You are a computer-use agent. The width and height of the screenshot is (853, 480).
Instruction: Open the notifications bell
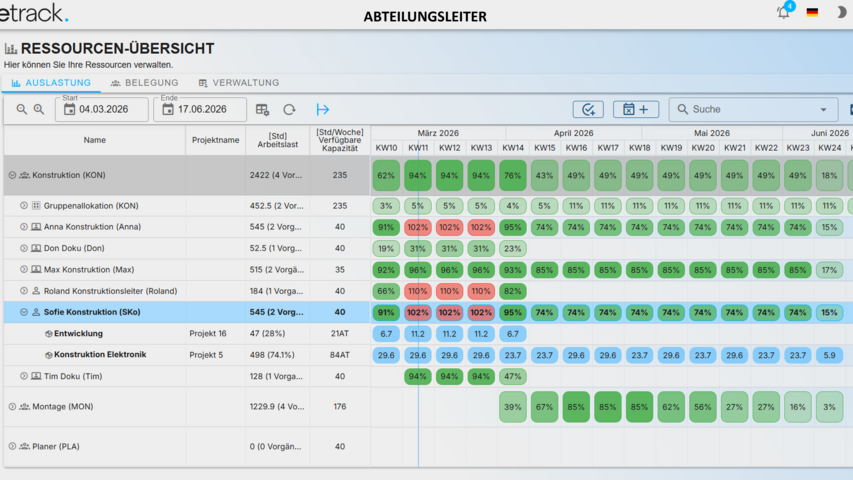[783, 12]
